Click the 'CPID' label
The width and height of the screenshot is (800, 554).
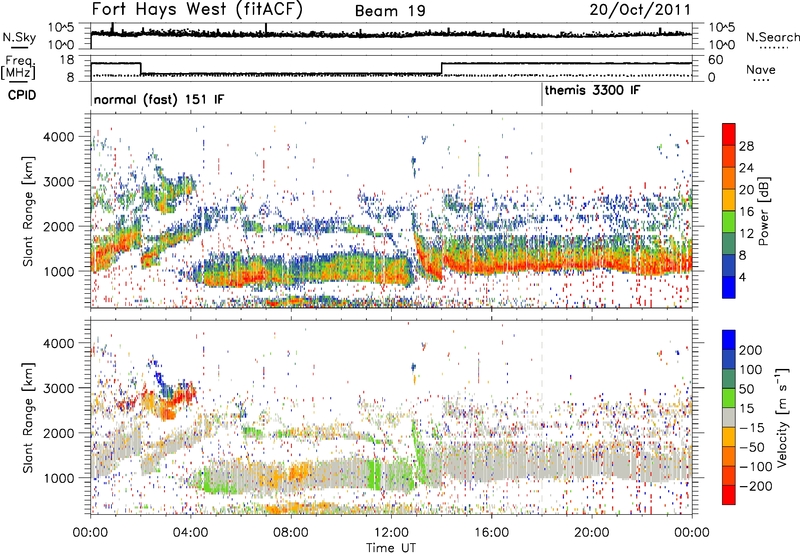click(x=22, y=95)
